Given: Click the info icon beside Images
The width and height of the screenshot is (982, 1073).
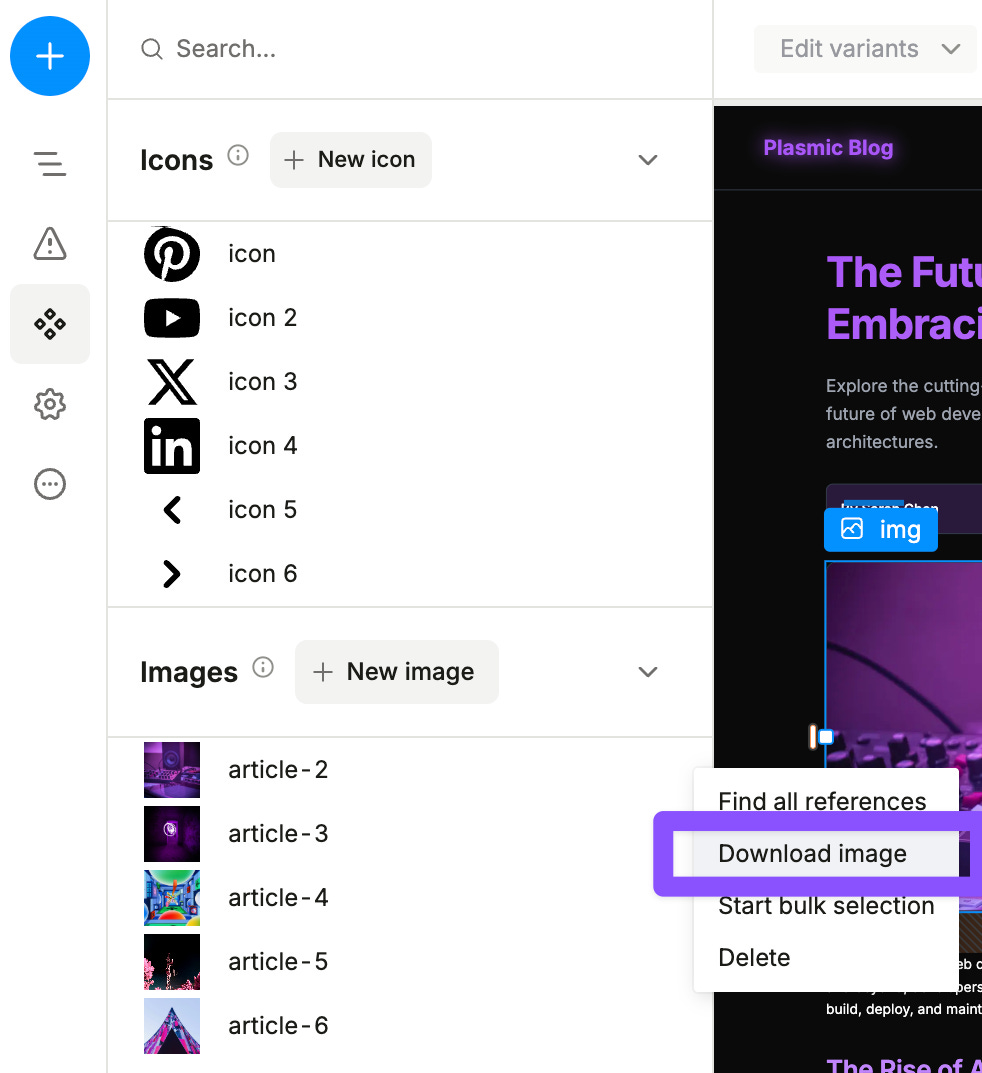Looking at the screenshot, I should [263, 667].
